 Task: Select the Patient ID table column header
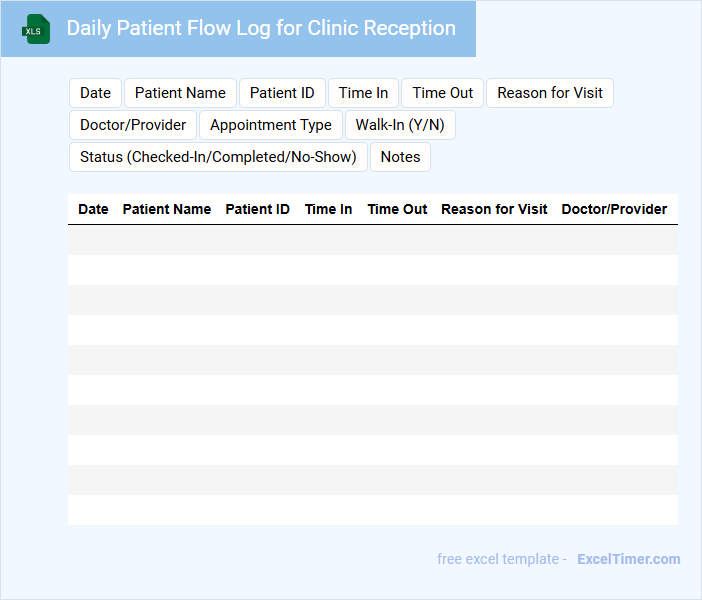[x=257, y=209]
